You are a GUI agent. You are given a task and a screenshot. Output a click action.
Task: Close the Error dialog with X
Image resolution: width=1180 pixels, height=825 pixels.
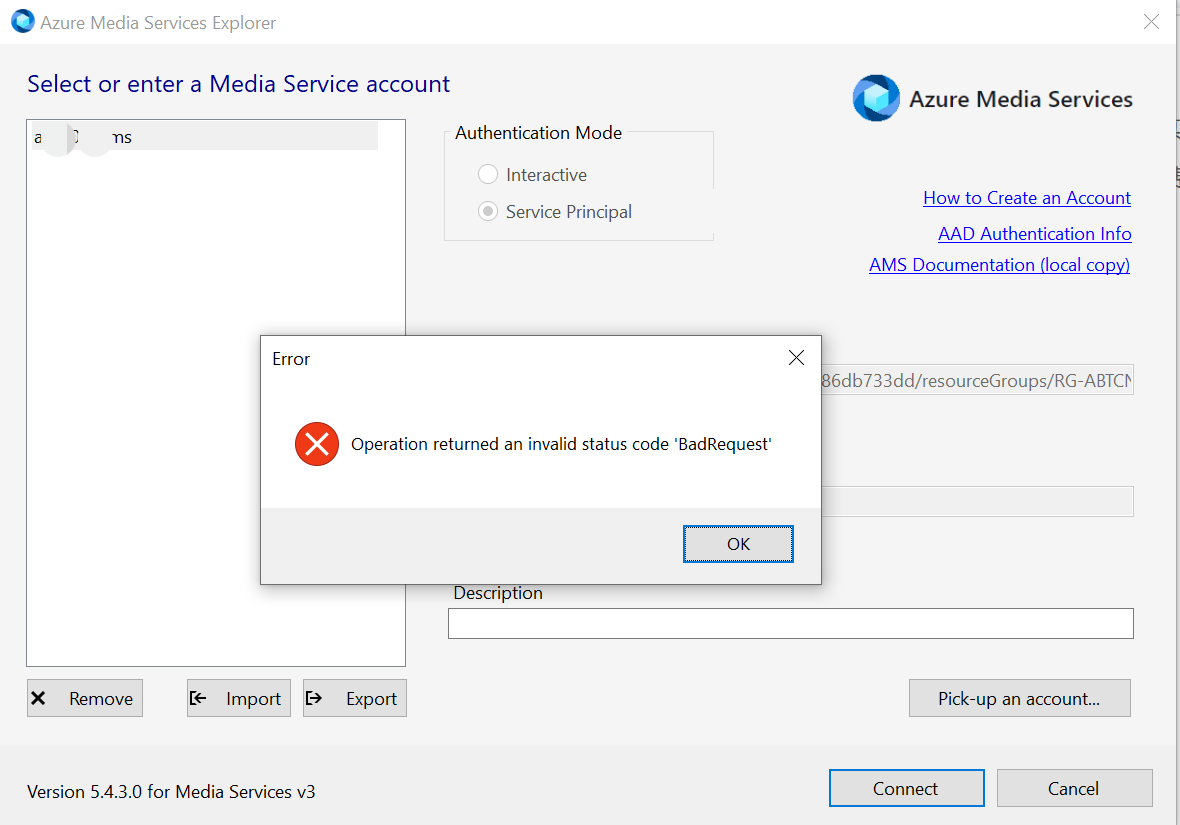[796, 358]
